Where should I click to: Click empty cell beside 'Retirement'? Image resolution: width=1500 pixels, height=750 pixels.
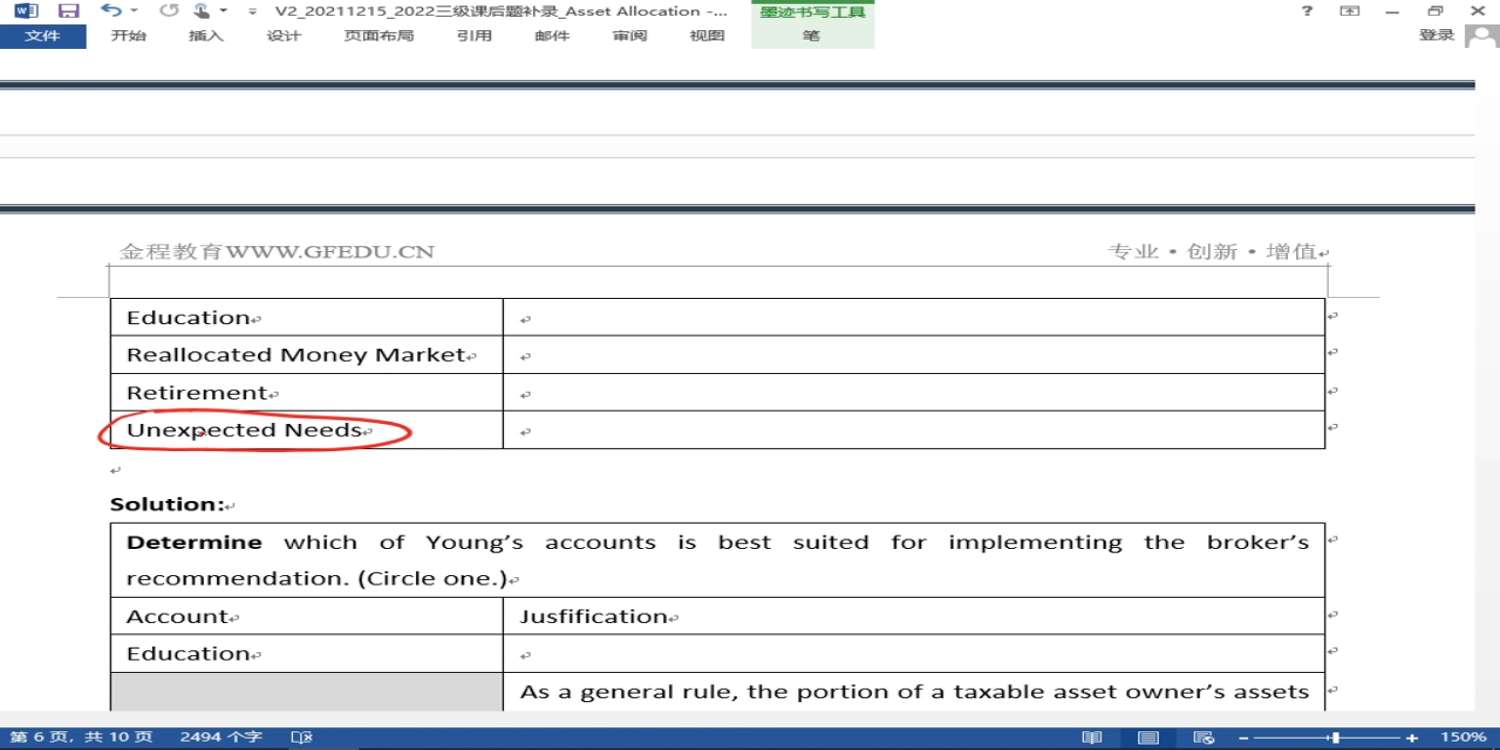pos(914,393)
